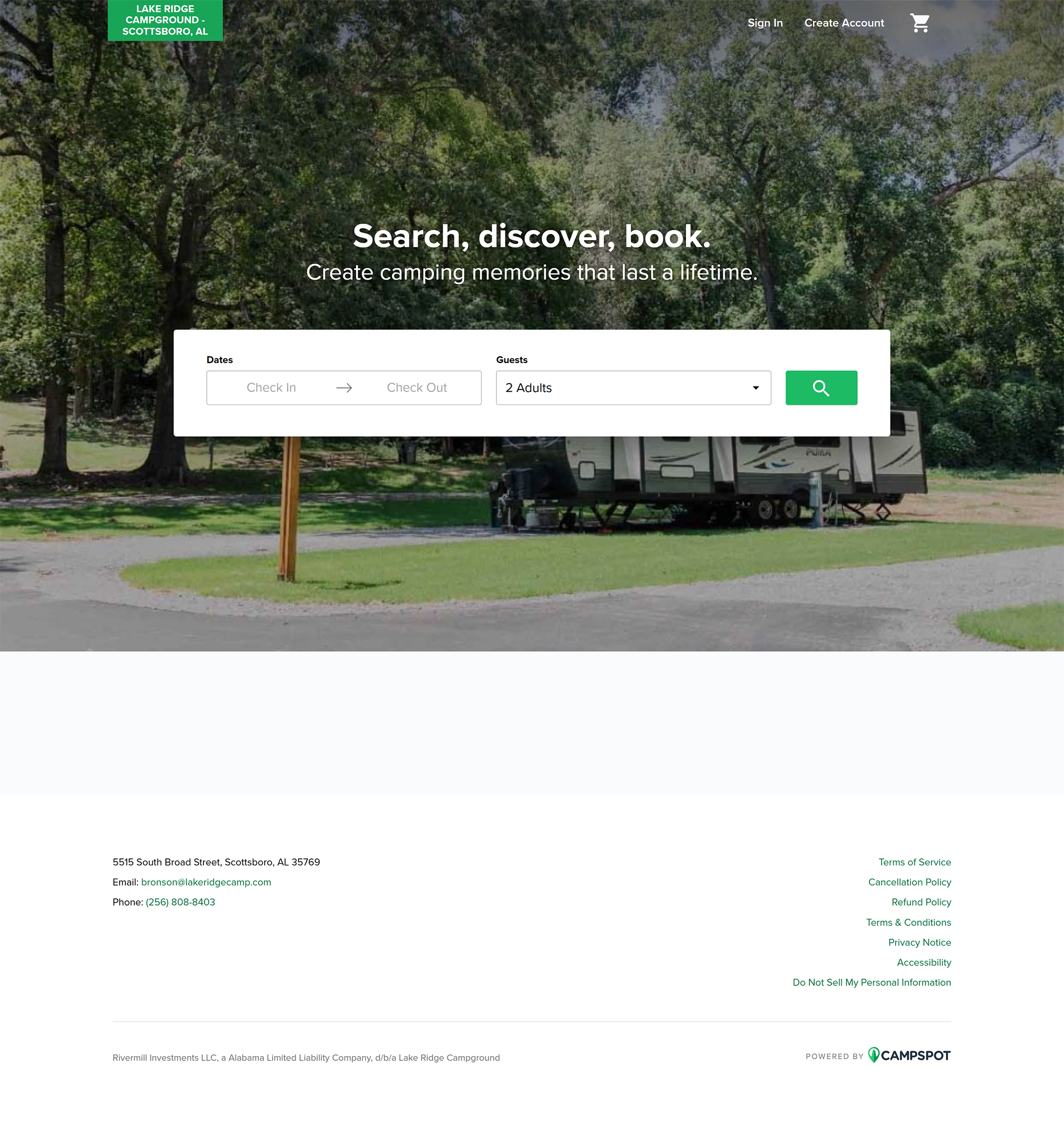The width and height of the screenshot is (1064, 1122).
Task: Click the Check In input field
Action: coord(271,388)
